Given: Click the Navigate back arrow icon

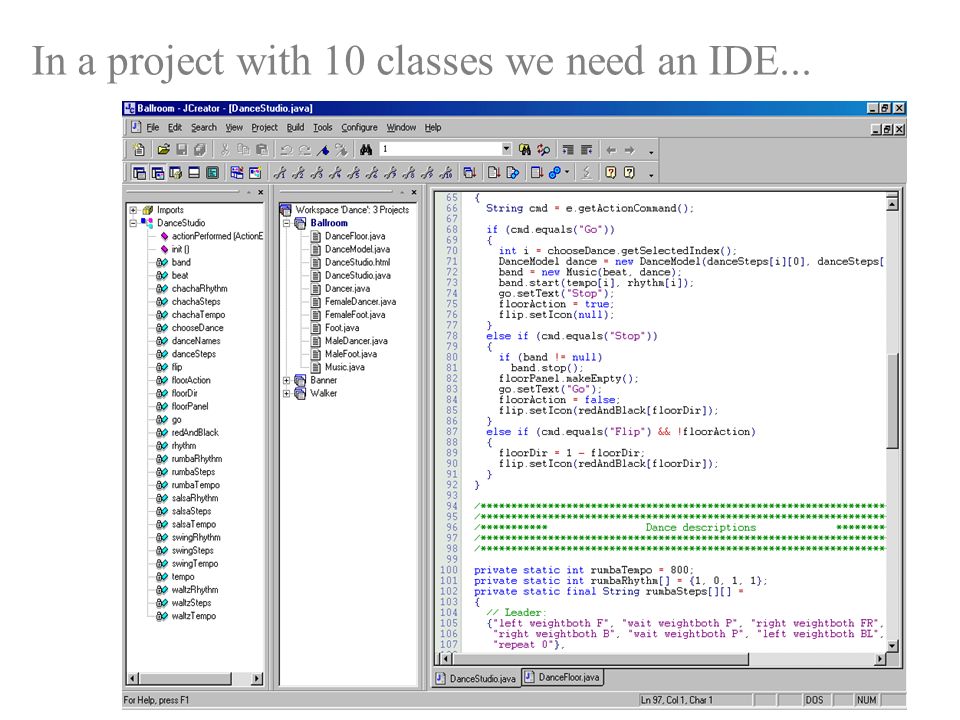Looking at the screenshot, I should pos(611,149).
